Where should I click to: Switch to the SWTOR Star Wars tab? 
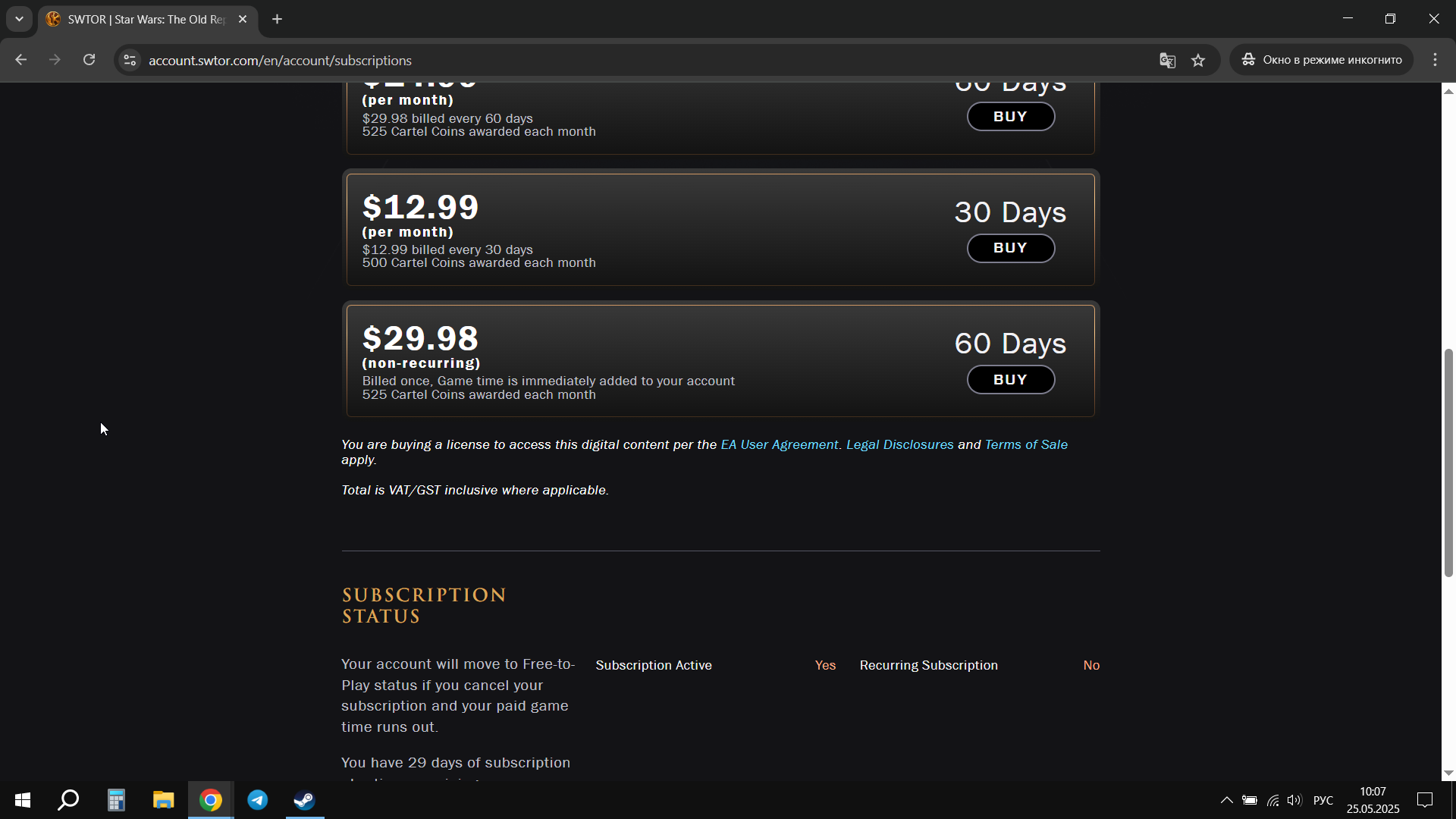tap(147, 20)
